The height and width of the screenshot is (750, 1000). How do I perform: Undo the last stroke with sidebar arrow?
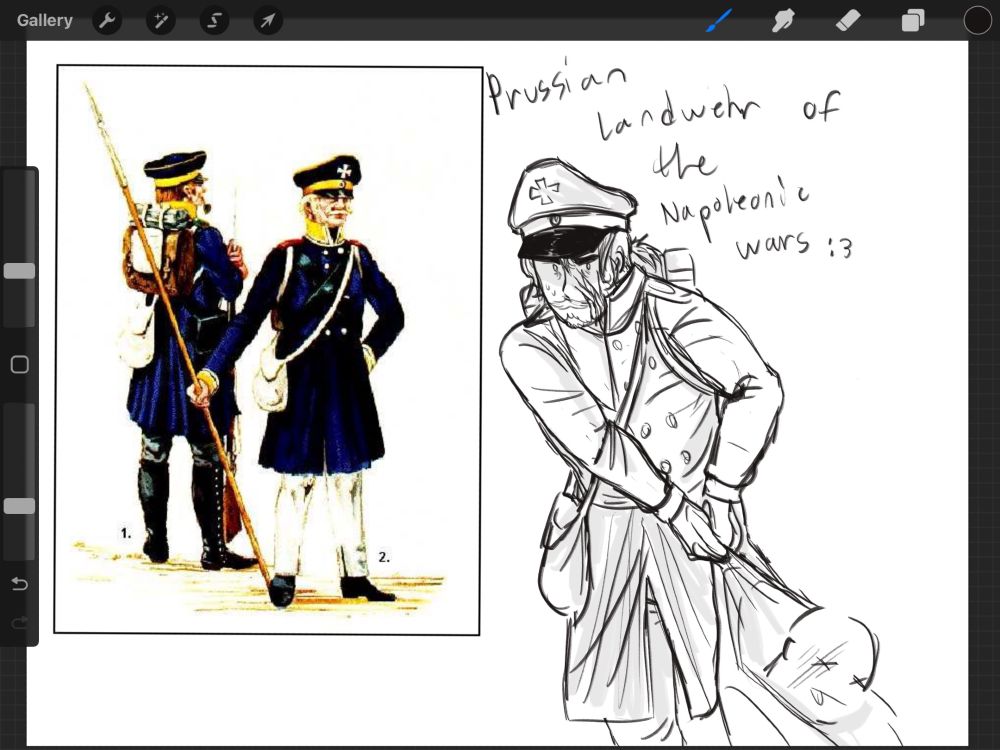(20, 584)
